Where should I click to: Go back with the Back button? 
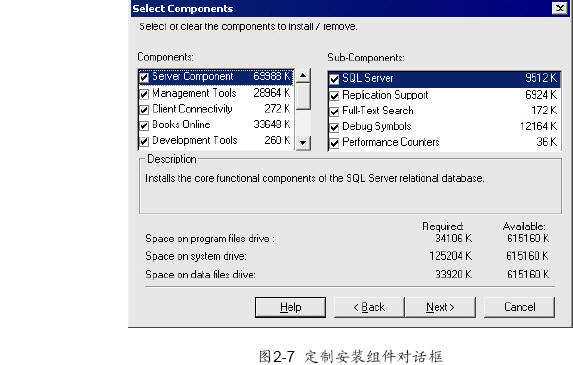(x=369, y=307)
